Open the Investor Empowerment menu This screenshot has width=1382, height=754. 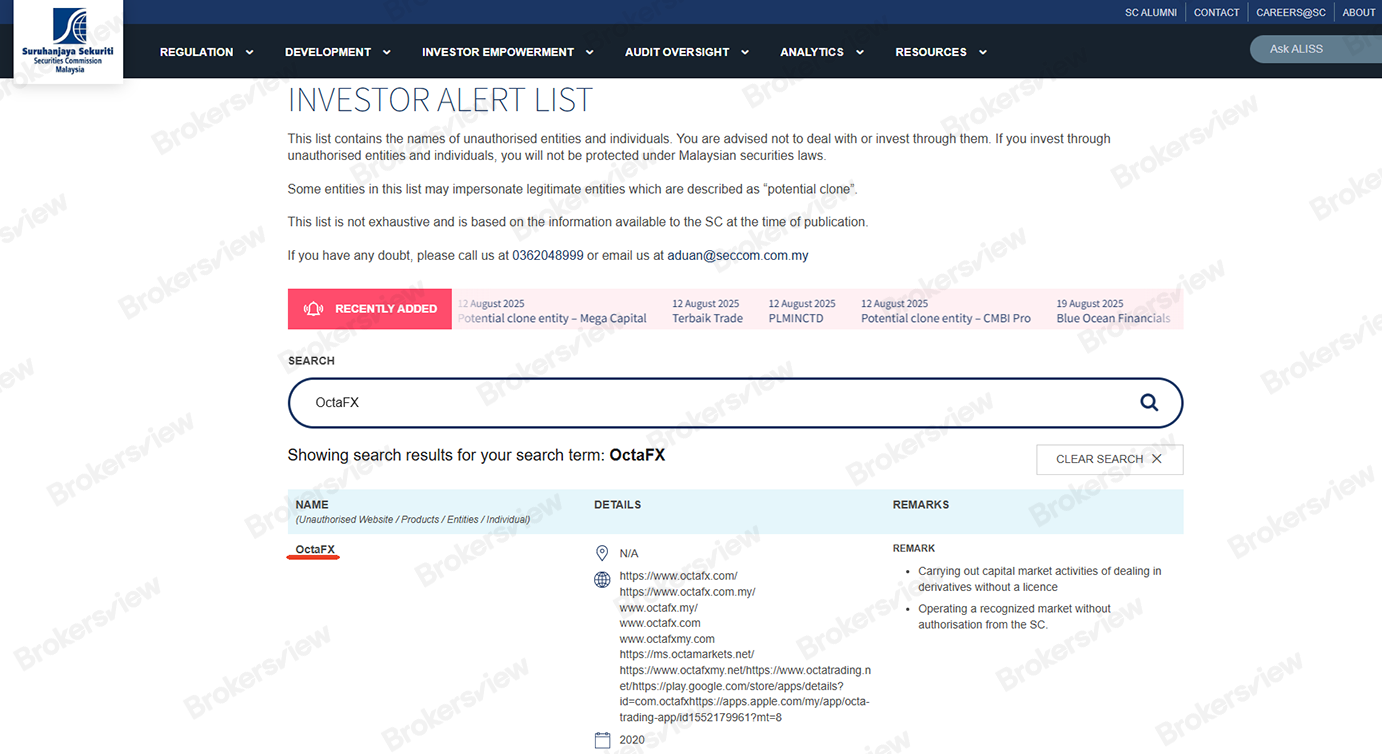498,52
